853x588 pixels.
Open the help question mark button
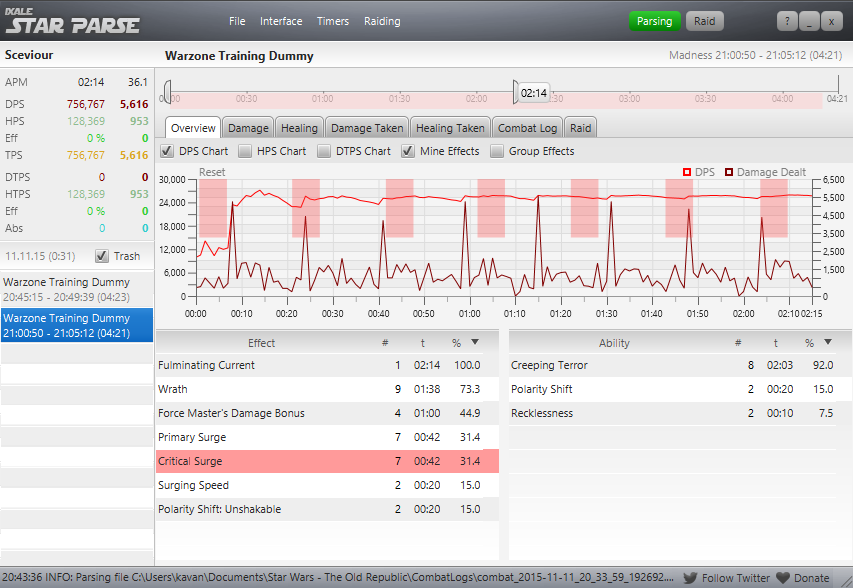(x=787, y=21)
